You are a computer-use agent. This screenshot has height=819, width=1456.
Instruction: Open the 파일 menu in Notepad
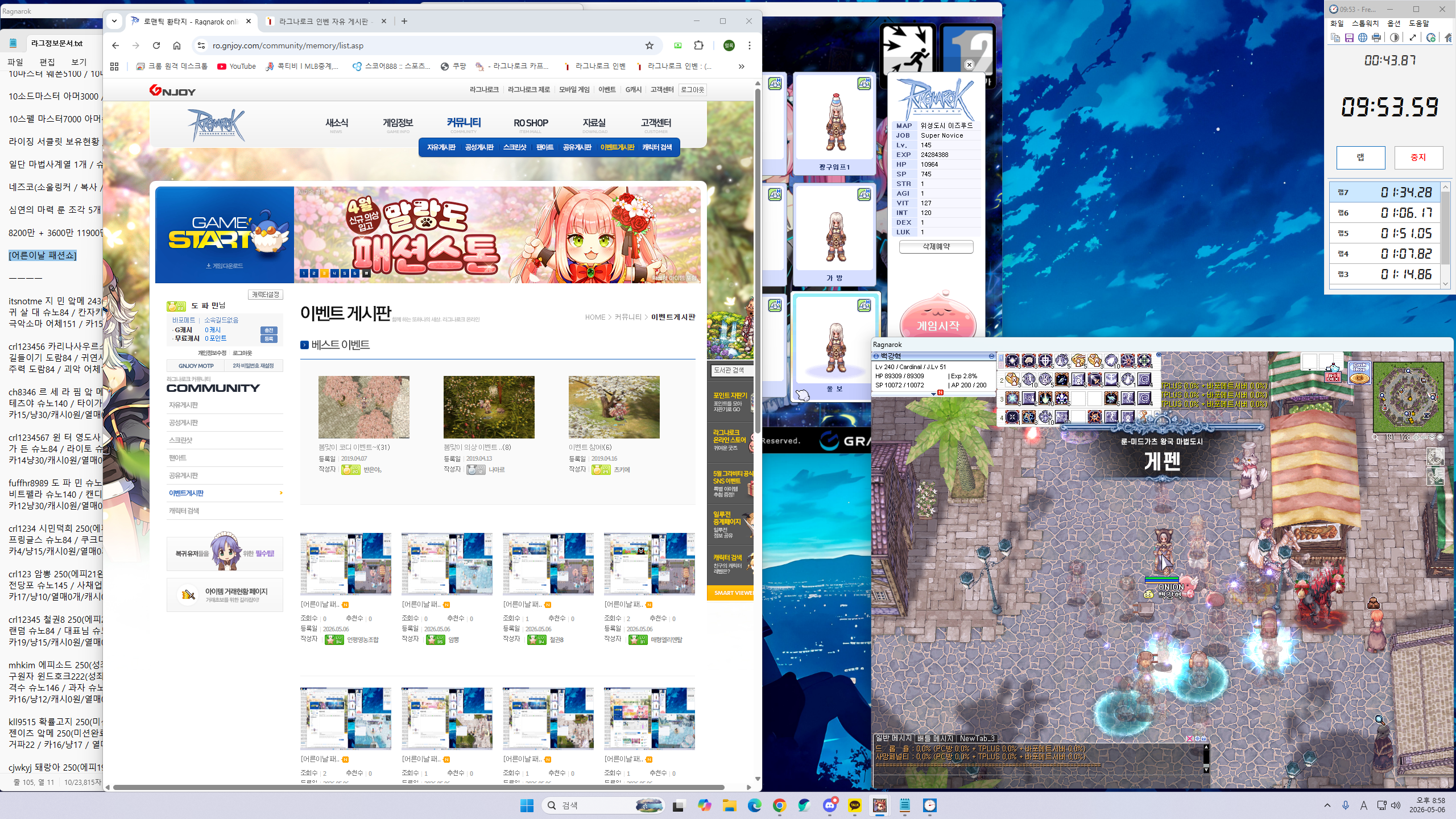15,62
